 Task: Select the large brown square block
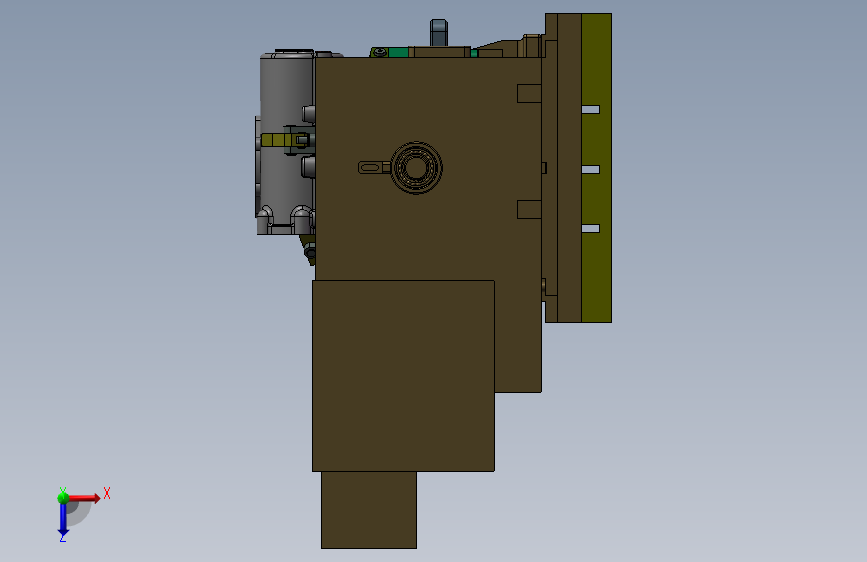pyautogui.click(x=403, y=376)
